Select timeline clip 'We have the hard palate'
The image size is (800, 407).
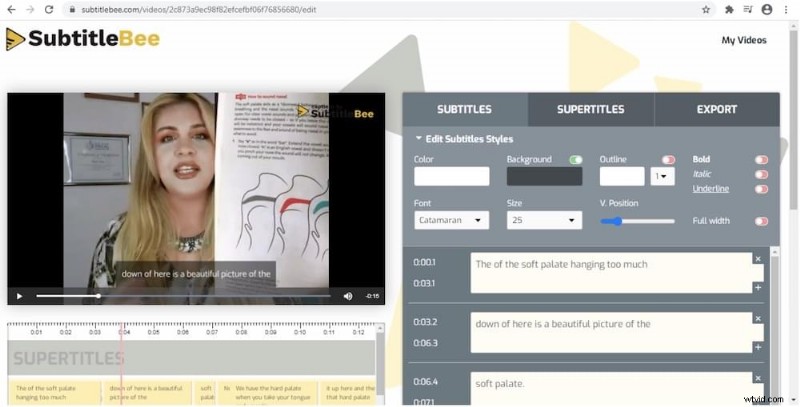click(269, 392)
